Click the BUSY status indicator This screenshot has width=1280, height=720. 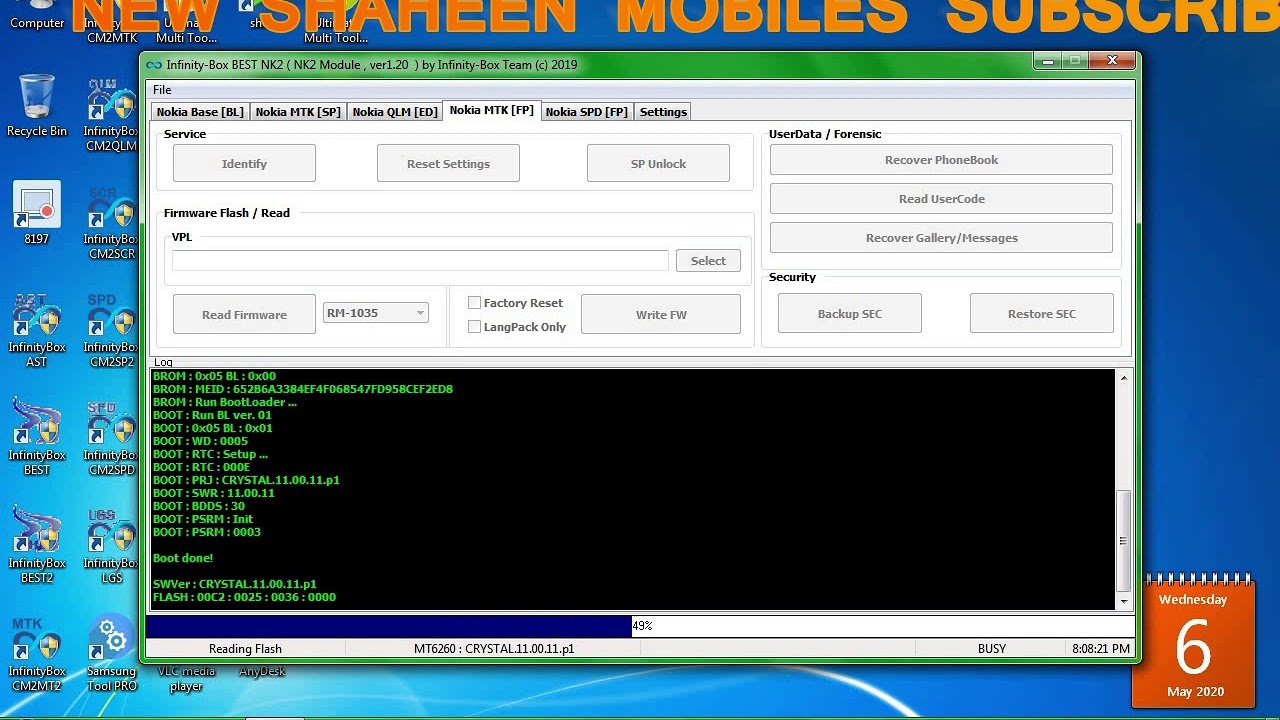(x=992, y=649)
